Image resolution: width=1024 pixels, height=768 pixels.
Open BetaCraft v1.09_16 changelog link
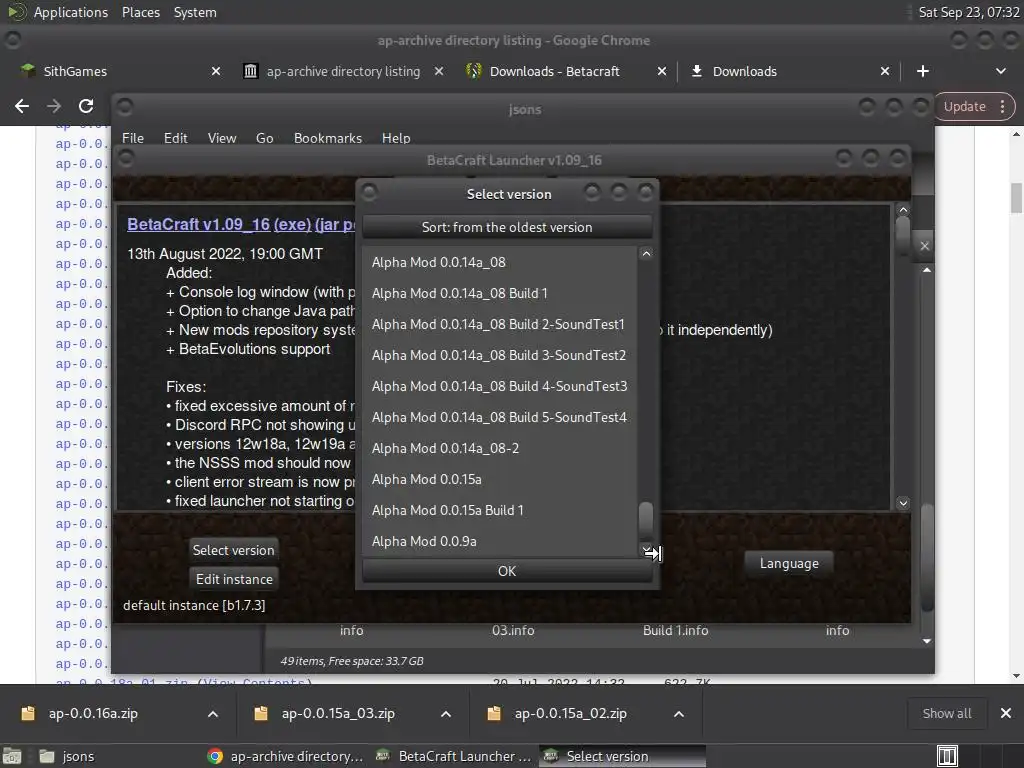coord(199,224)
